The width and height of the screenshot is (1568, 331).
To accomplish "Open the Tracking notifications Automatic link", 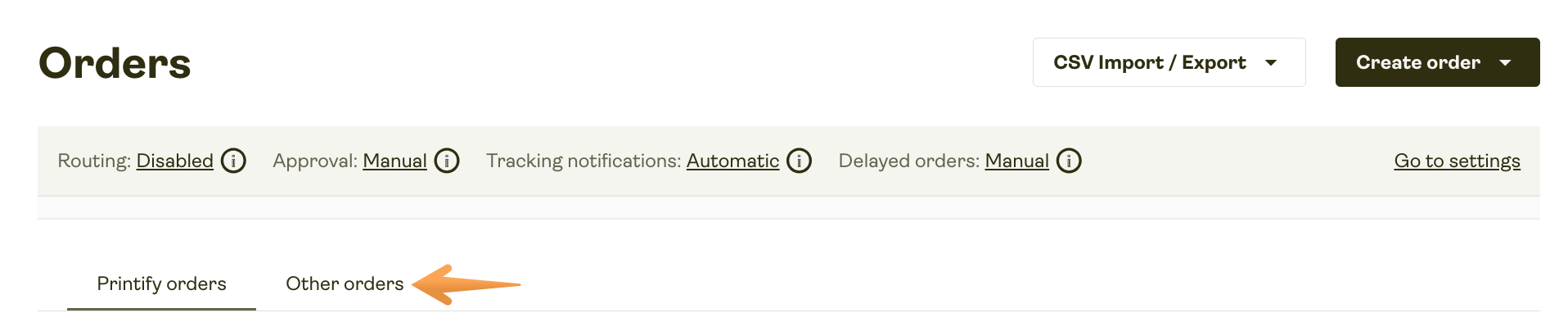I will click(x=732, y=161).
